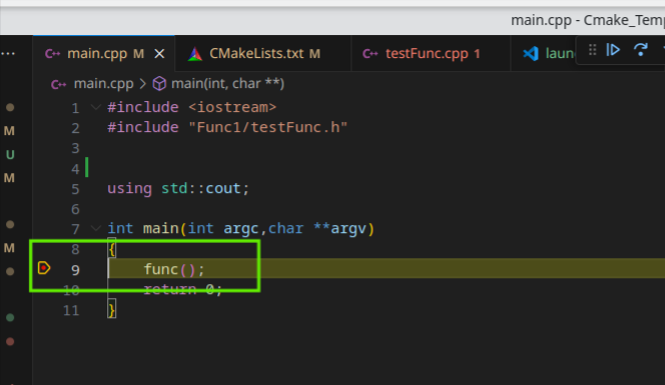Open the ellipsis more actions menu

coord(8,54)
